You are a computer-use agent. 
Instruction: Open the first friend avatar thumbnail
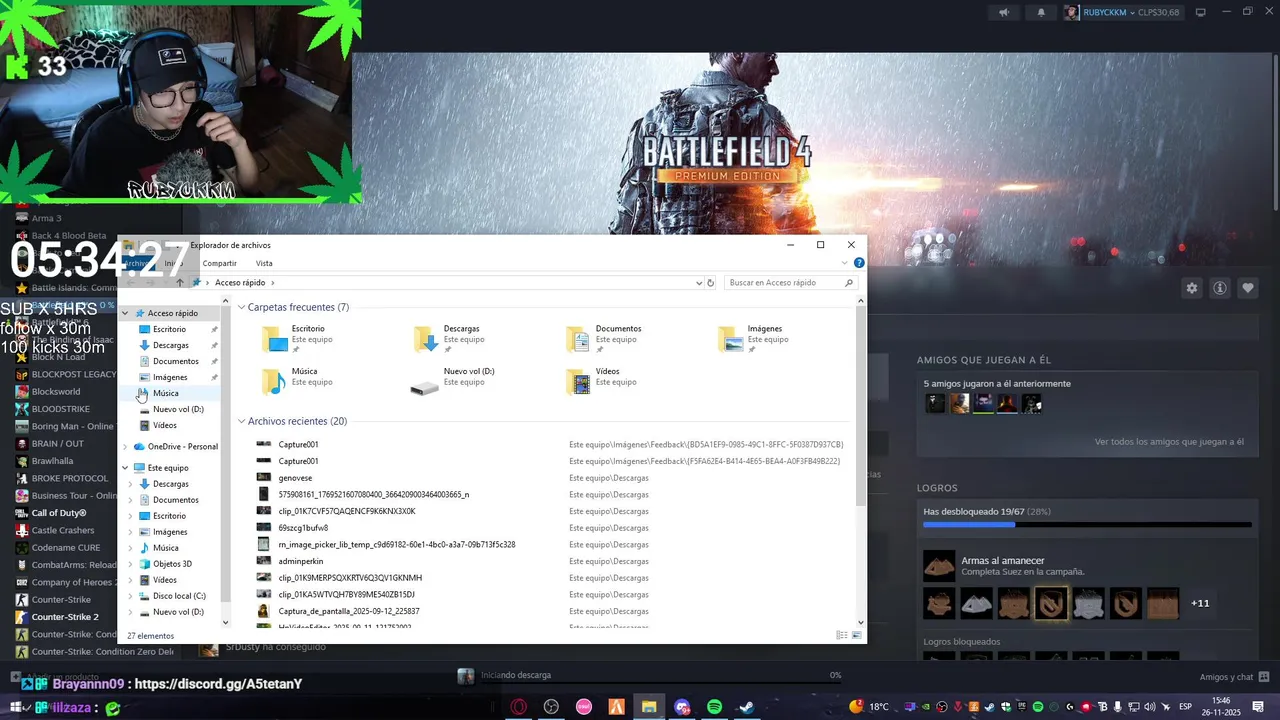tap(935, 404)
